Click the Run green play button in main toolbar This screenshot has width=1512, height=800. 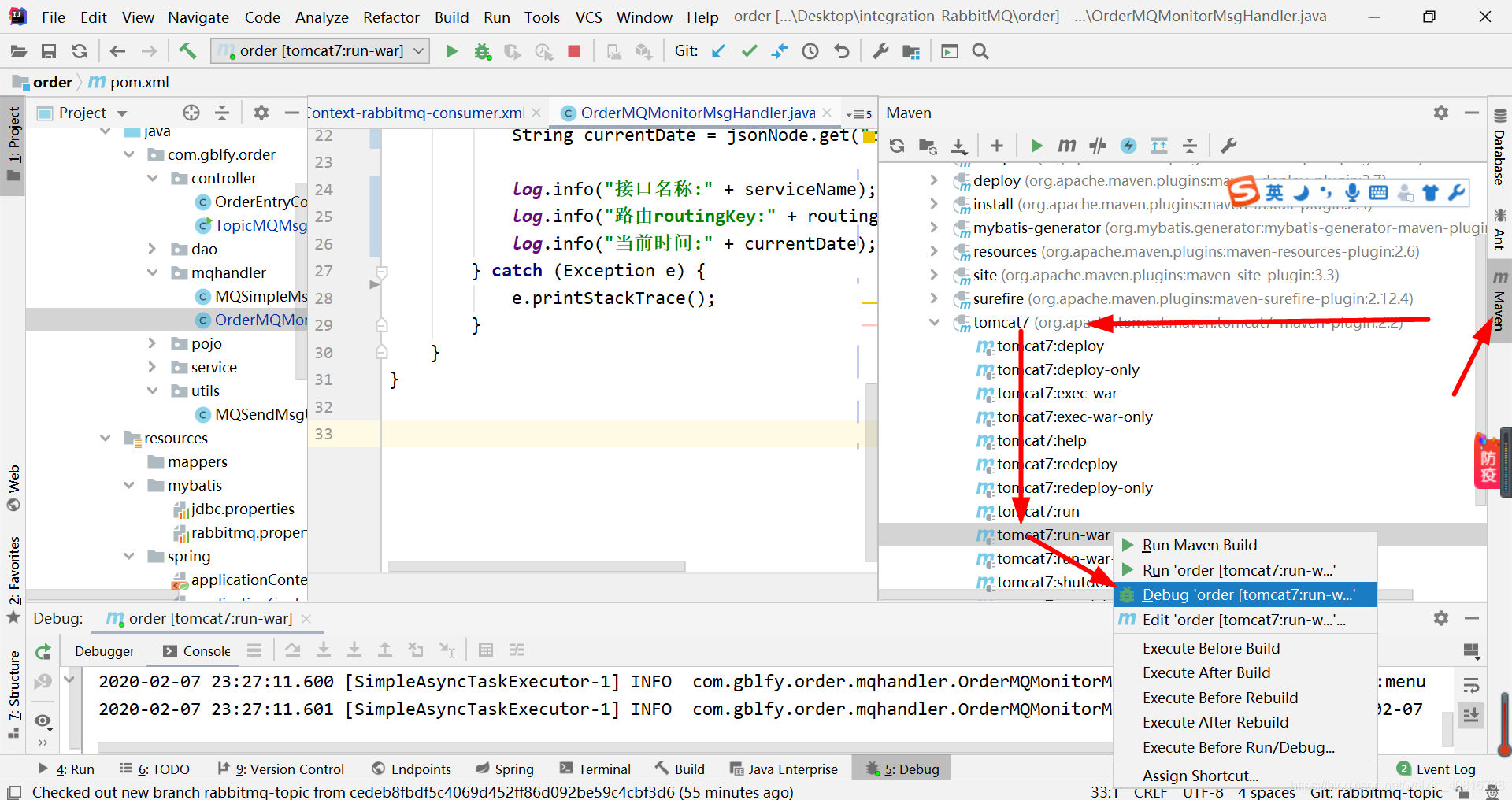pos(451,51)
